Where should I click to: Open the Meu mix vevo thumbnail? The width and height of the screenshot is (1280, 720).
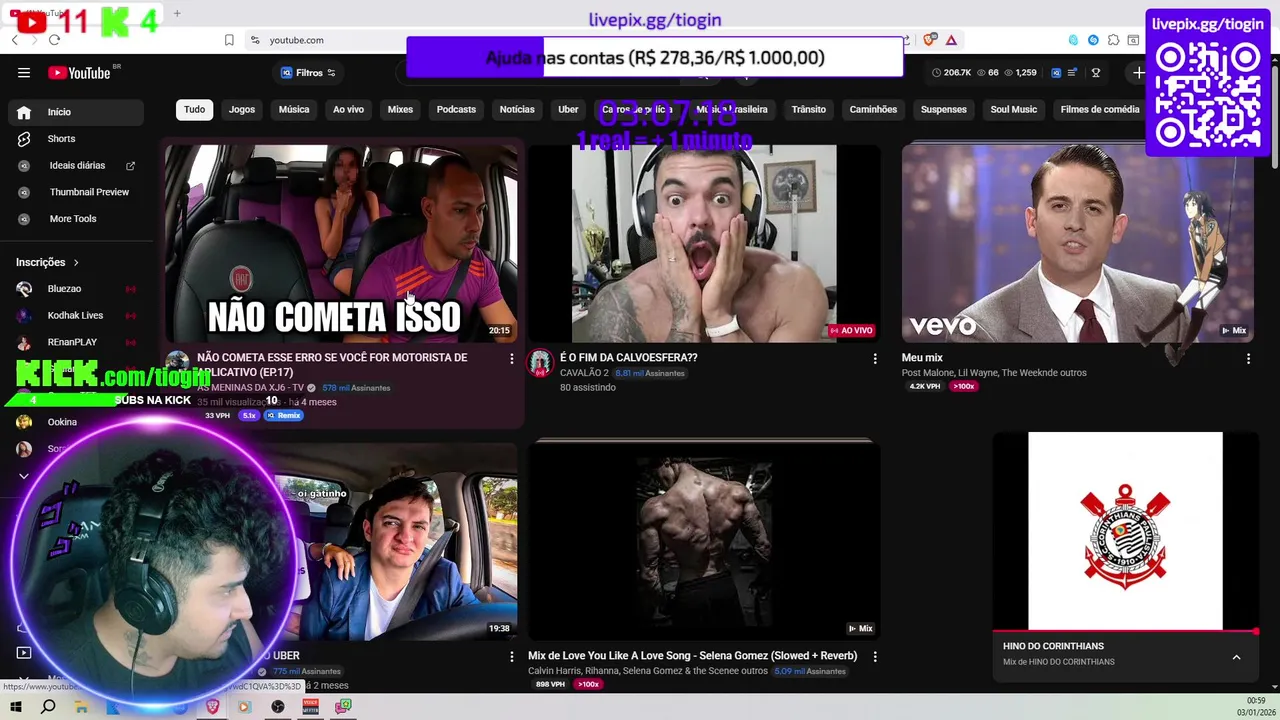[x=1077, y=243]
